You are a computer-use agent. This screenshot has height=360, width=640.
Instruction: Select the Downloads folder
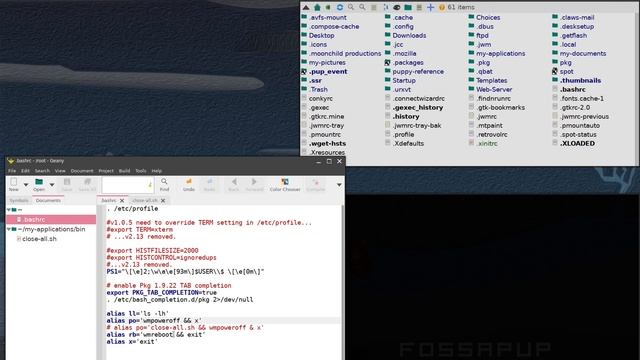[405, 36]
